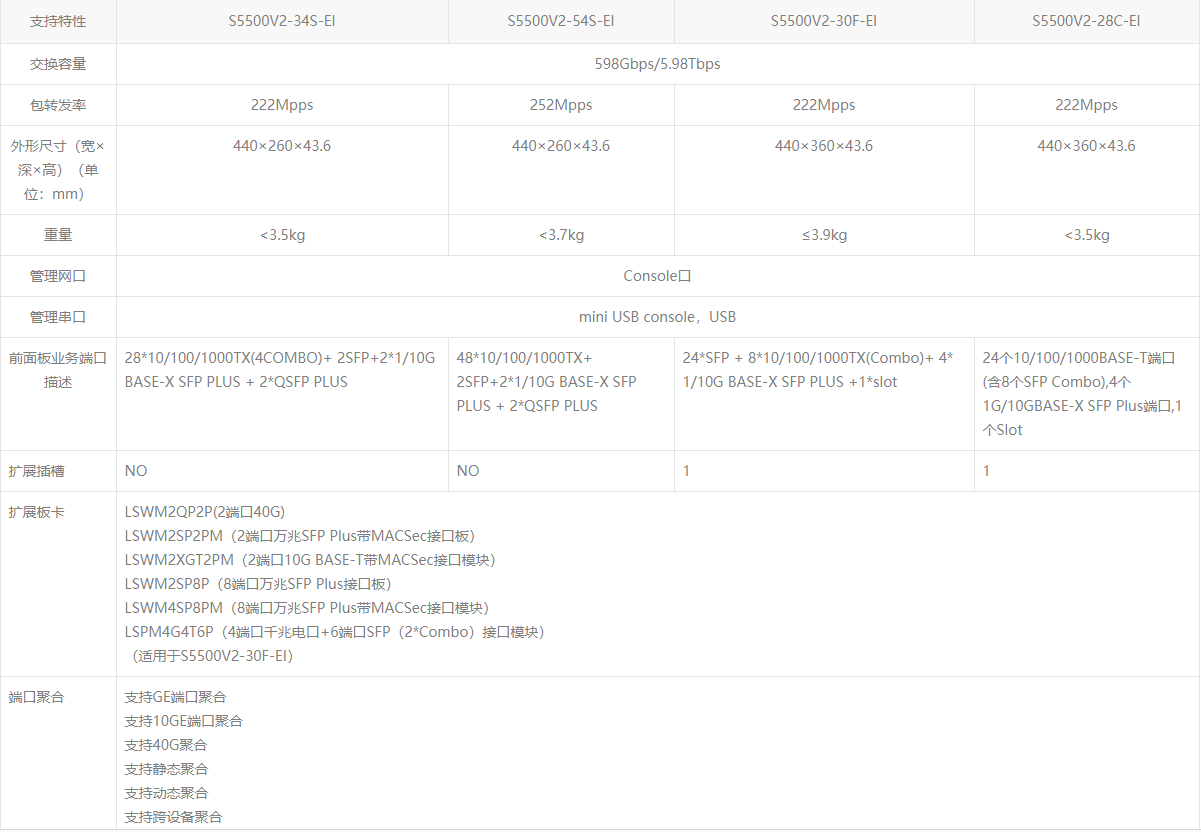1201x832 pixels.
Task: Select the 支持40G聚合 line
Action: [x=166, y=745]
